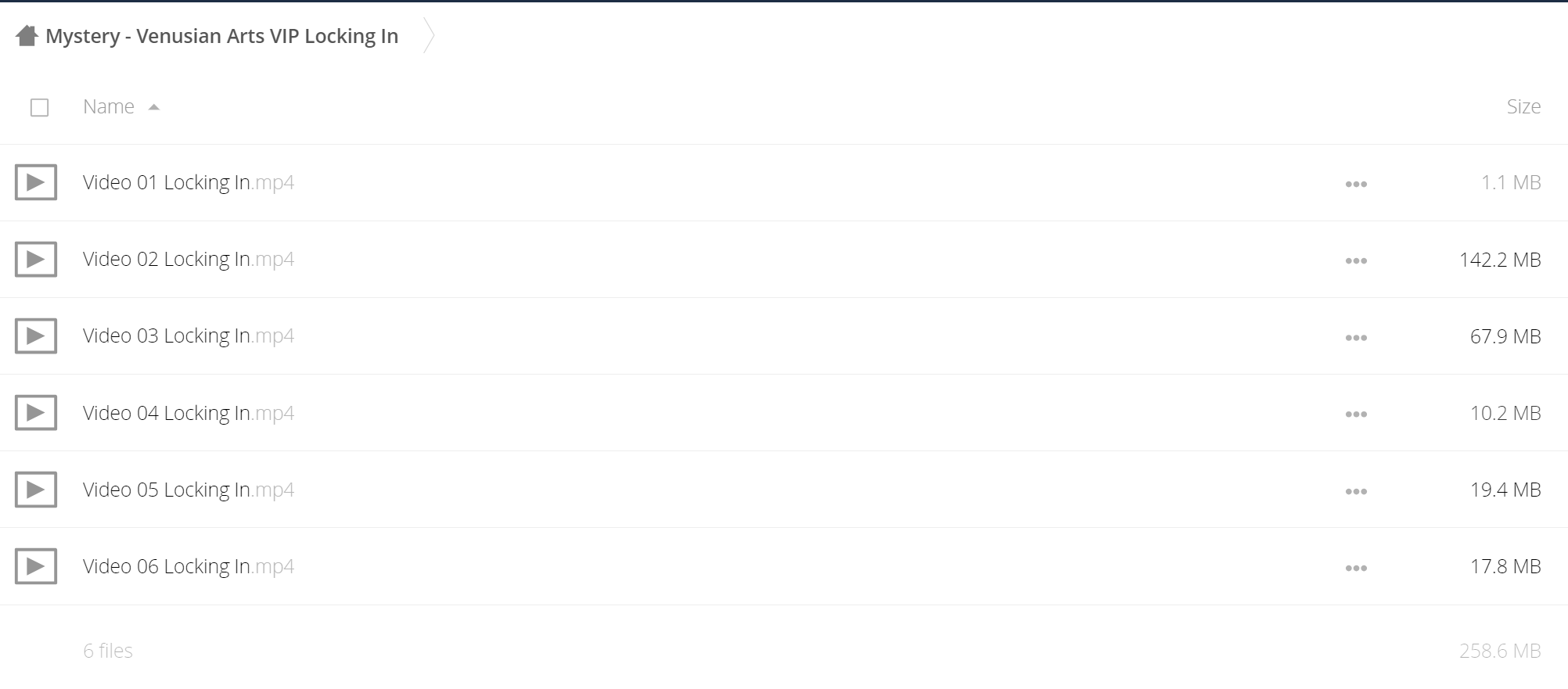Click video icon for Video 04 Locking In
Screen dimensions: 1568x689
(x=36, y=412)
